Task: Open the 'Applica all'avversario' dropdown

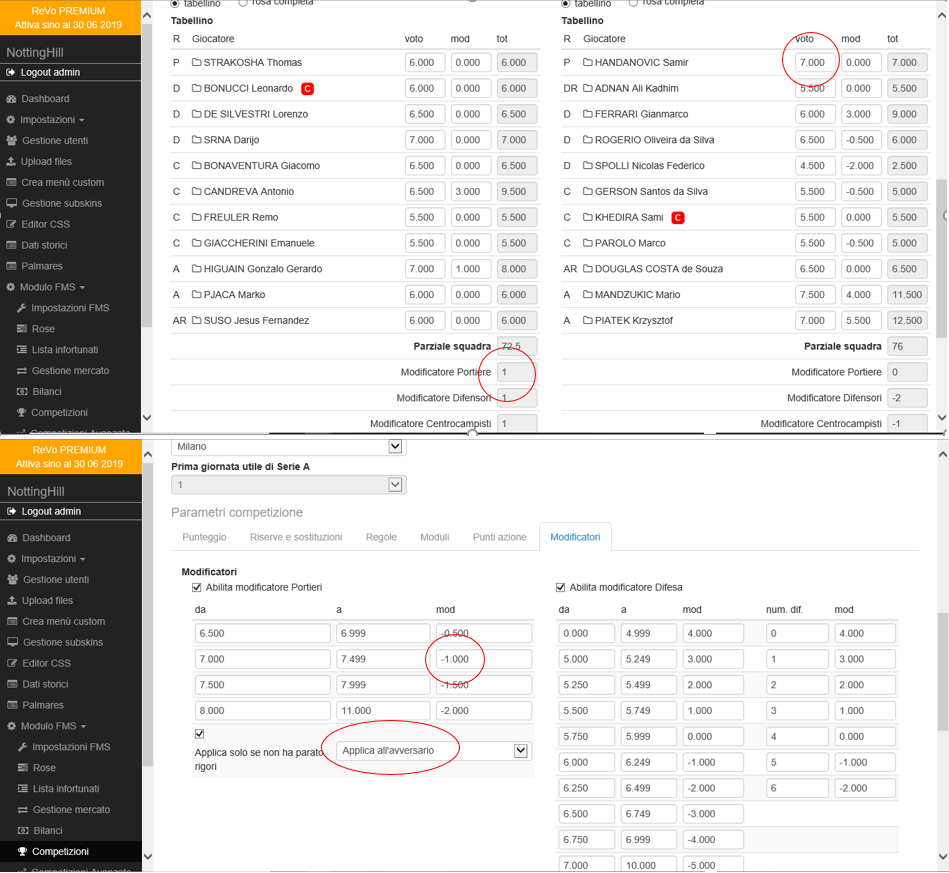Action: (432, 751)
